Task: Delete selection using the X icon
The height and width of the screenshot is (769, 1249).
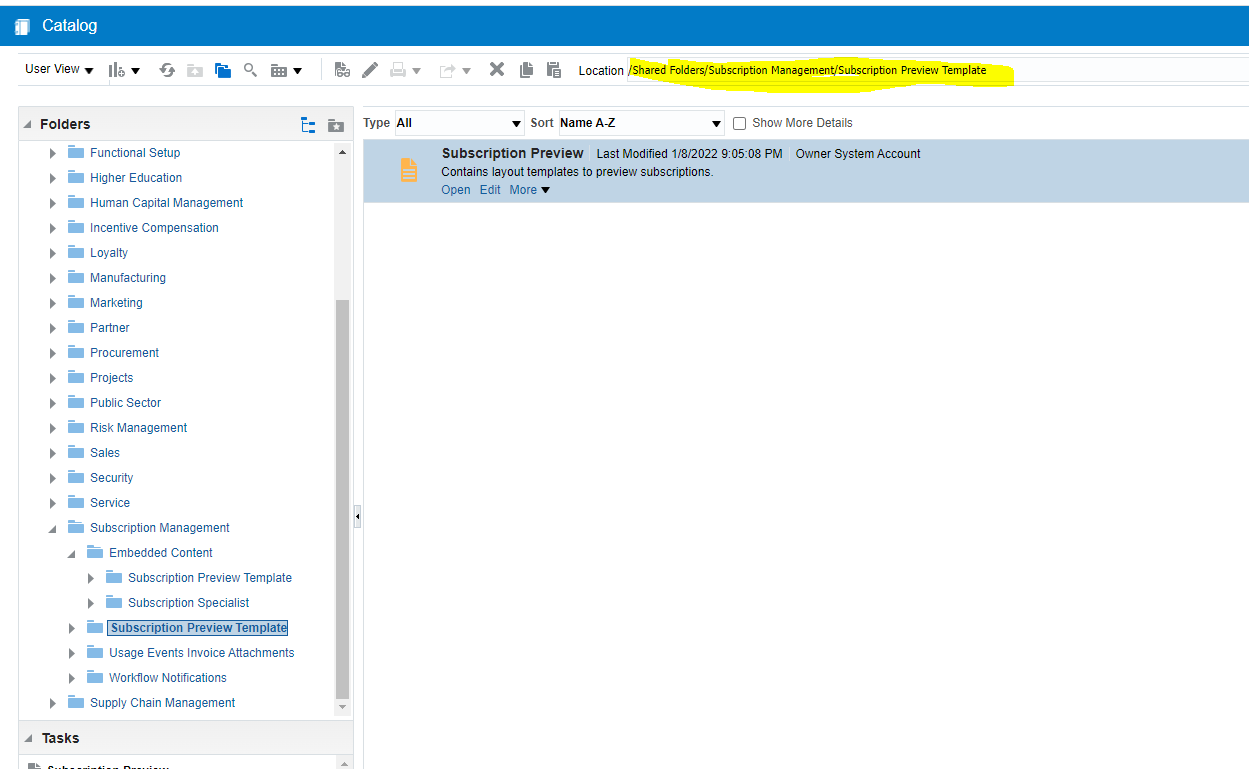Action: click(x=496, y=70)
